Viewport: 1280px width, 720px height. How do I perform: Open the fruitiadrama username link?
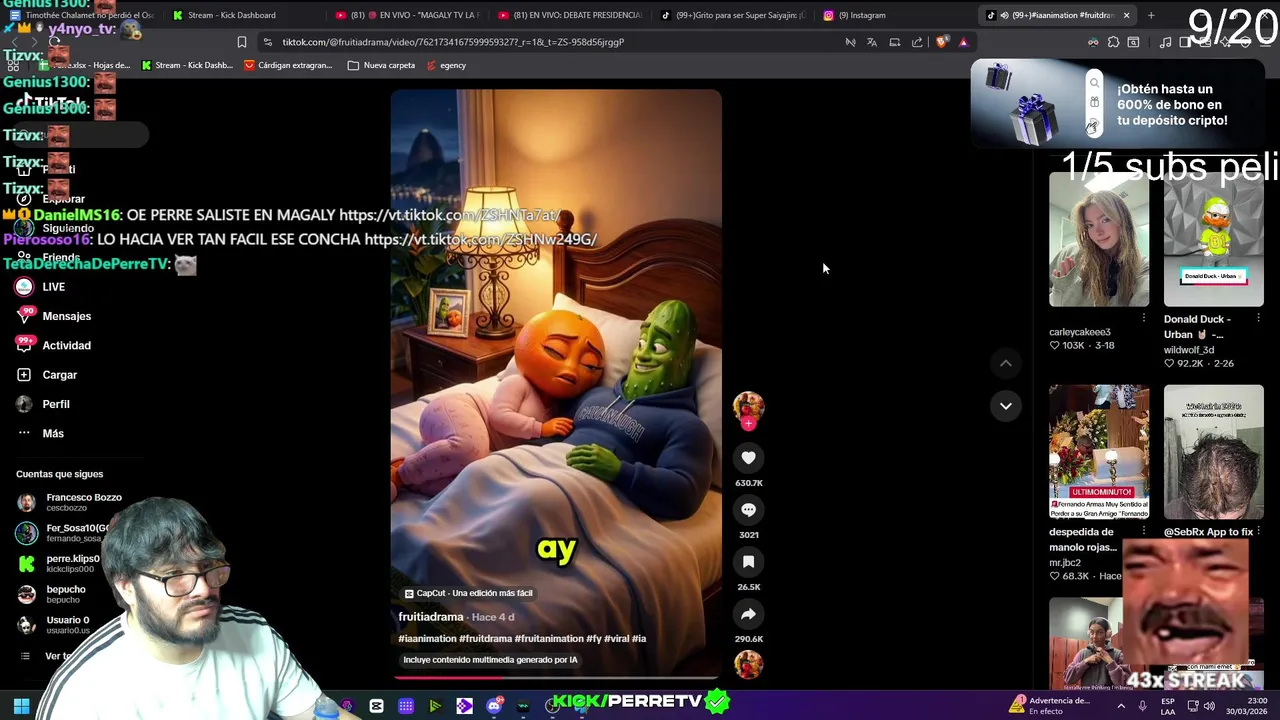431,617
